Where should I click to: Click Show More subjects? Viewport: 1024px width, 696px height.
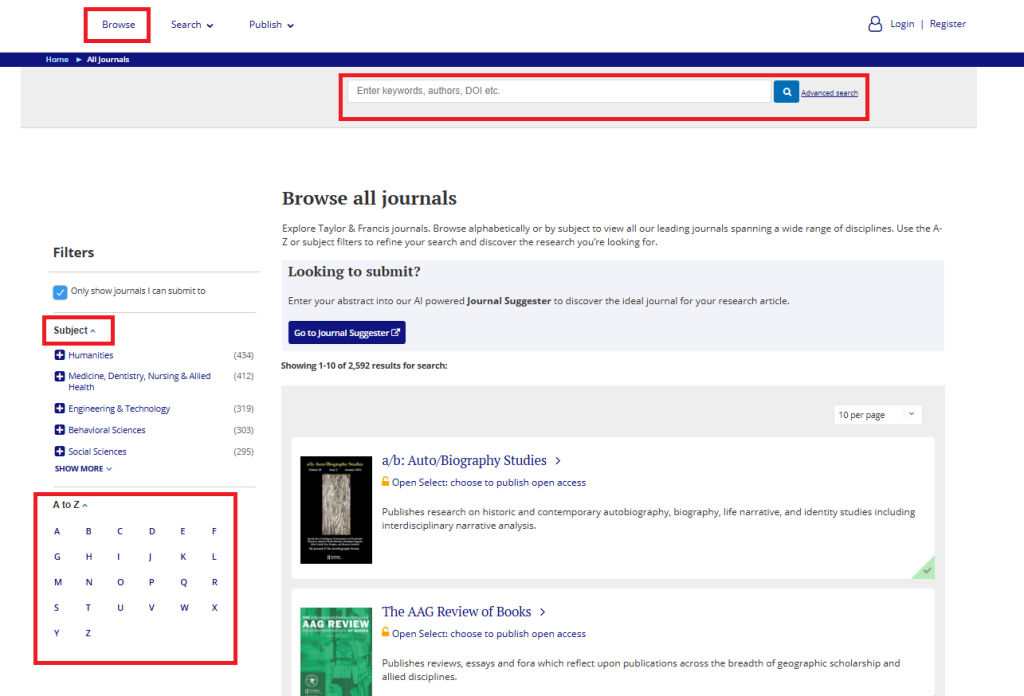(83, 468)
